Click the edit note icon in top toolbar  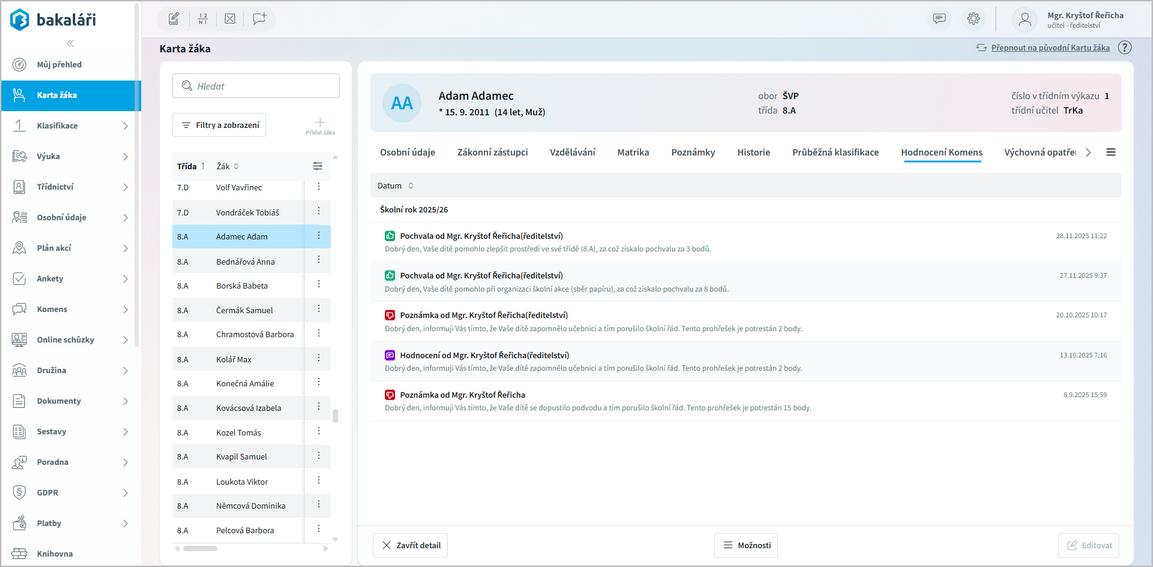[x=174, y=19]
